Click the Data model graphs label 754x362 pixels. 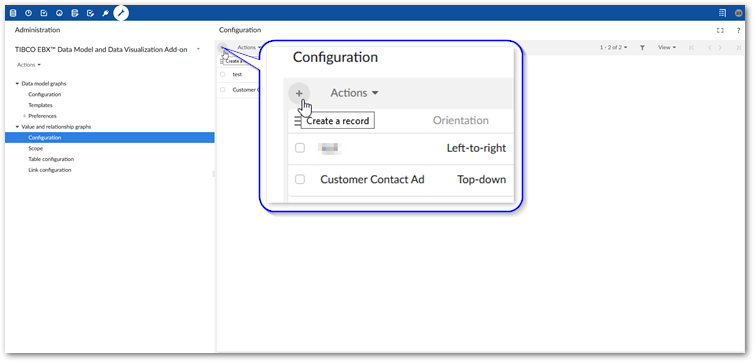[x=44, y=84]
